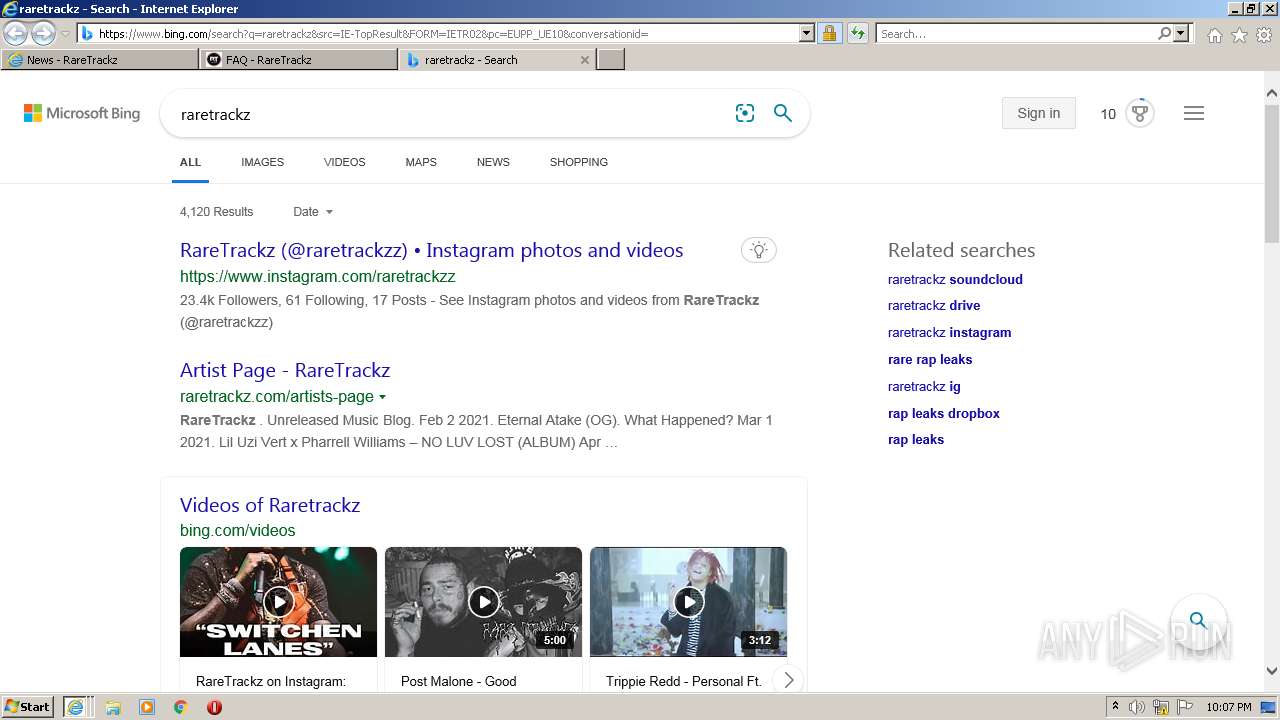Click related search raretrackz instagram
The height and width of the screenshot is (720, 1280).
tap(949, 332)
